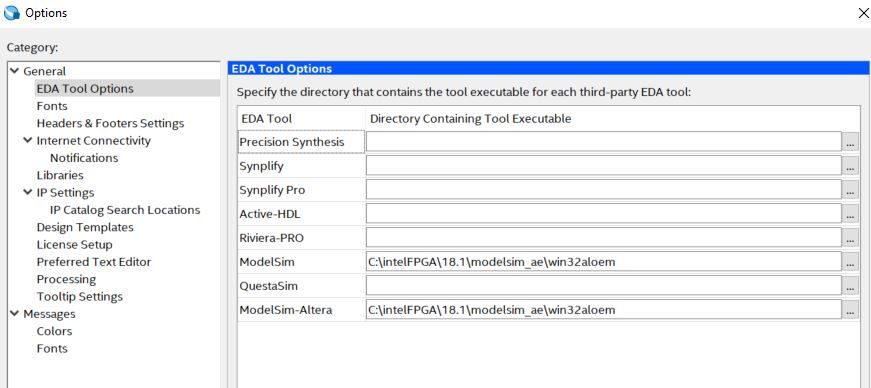Select Tooltip Settings in the tree
This screenshot has height=388, width=871.
(80, 297)
